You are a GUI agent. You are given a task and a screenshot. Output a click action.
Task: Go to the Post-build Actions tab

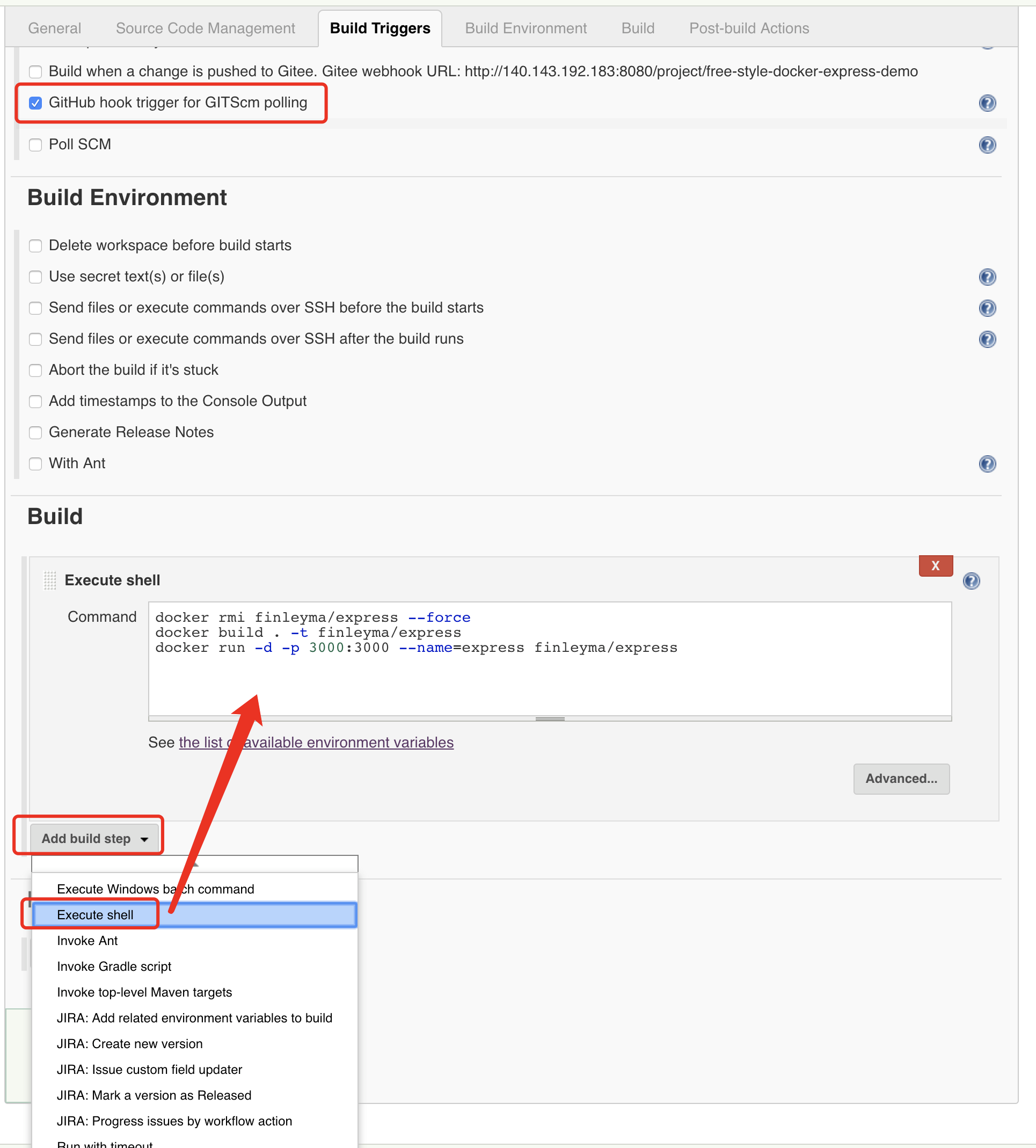coord(749,28)
